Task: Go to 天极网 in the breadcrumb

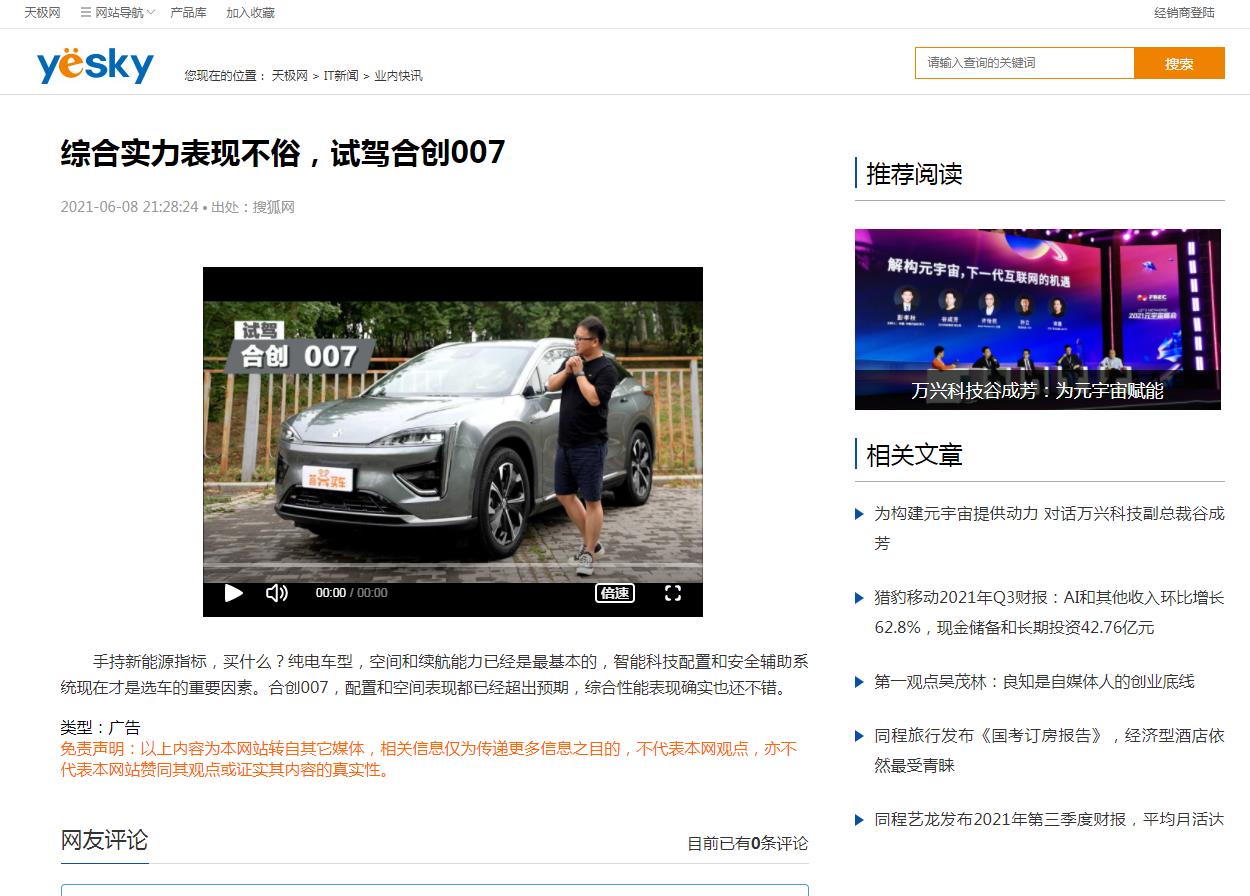Action: coord(290,76)
